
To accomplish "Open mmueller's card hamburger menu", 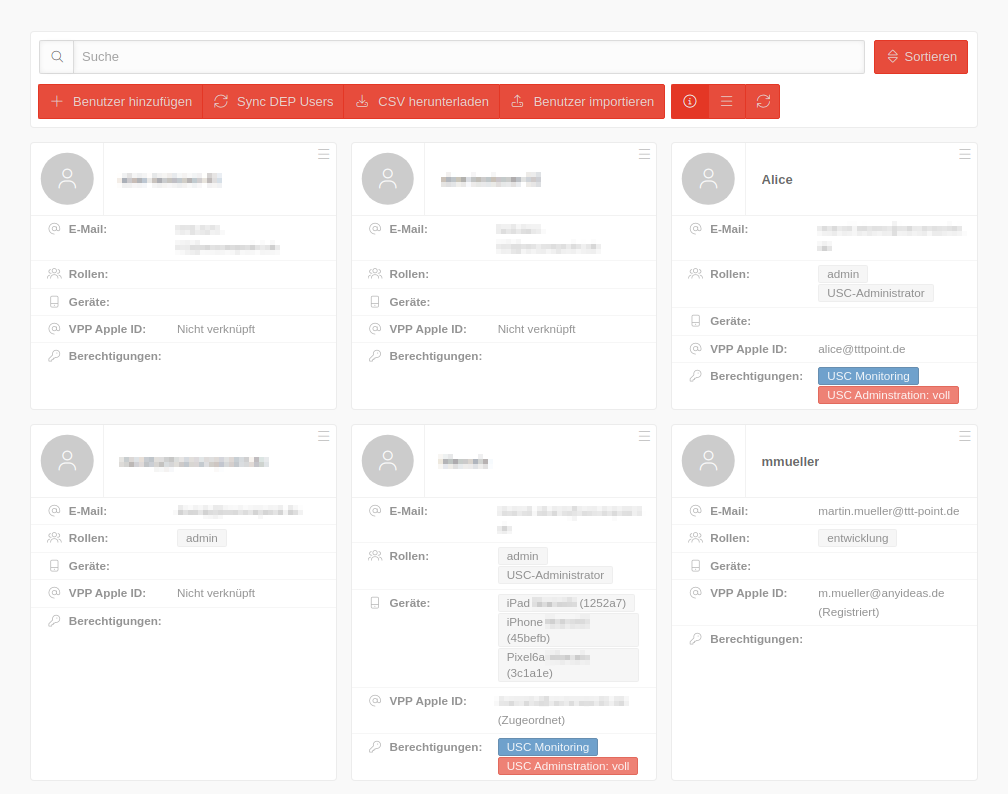I will click(965, 436).
